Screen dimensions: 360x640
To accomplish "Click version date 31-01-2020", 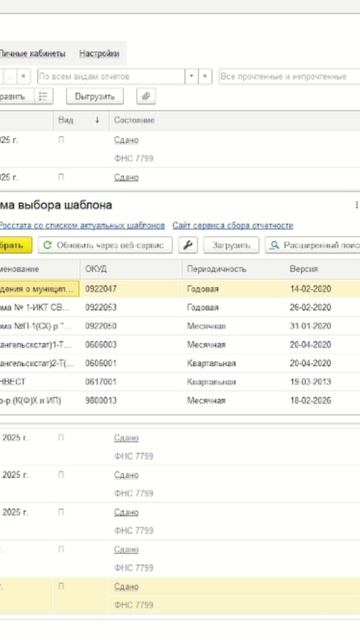I will [x=310, y=326].
